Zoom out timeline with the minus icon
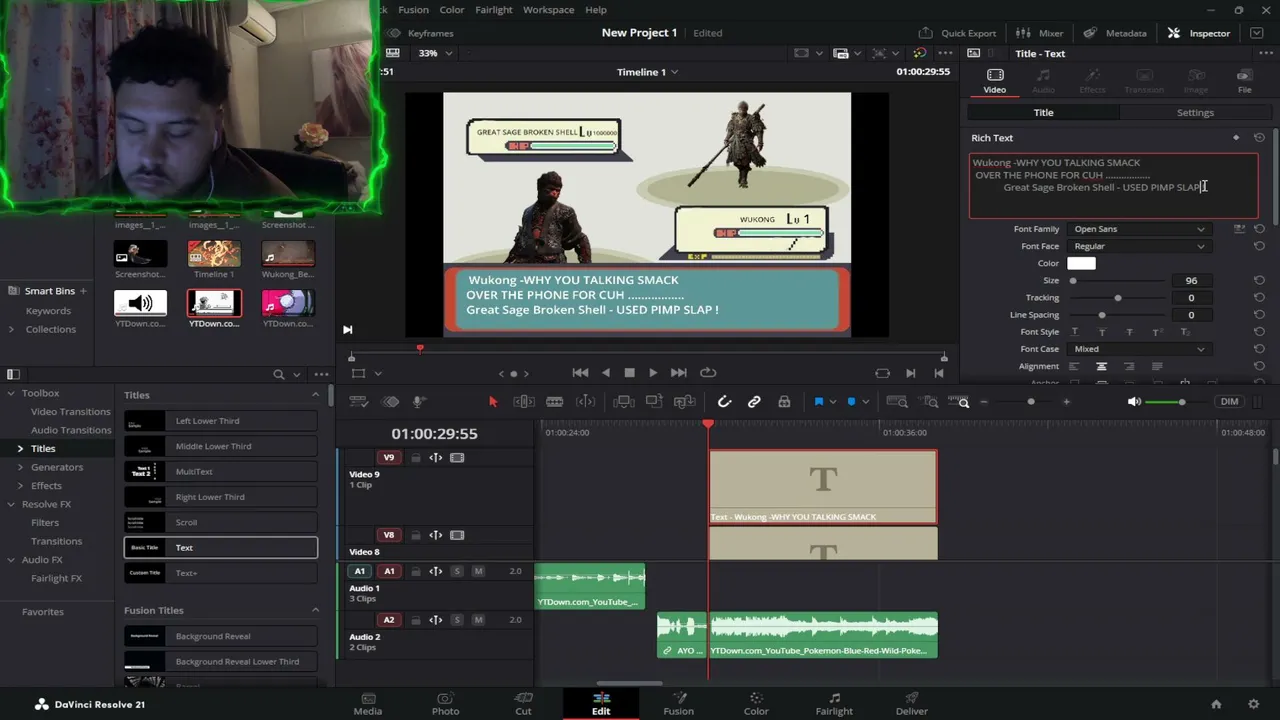 [x=984, y=402]
